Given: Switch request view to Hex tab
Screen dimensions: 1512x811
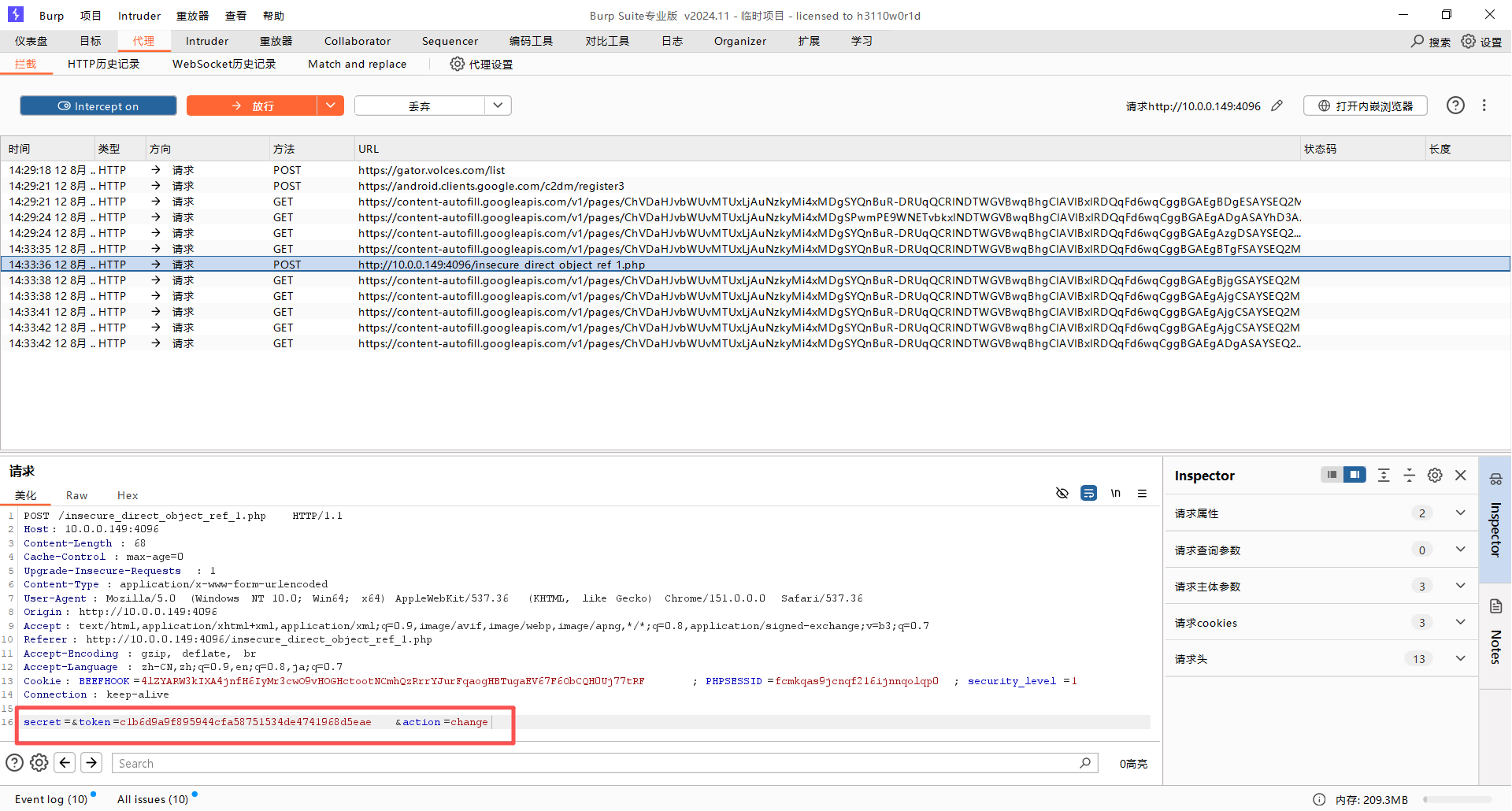Looking at the screenshot, I should [x=128, y=495].
